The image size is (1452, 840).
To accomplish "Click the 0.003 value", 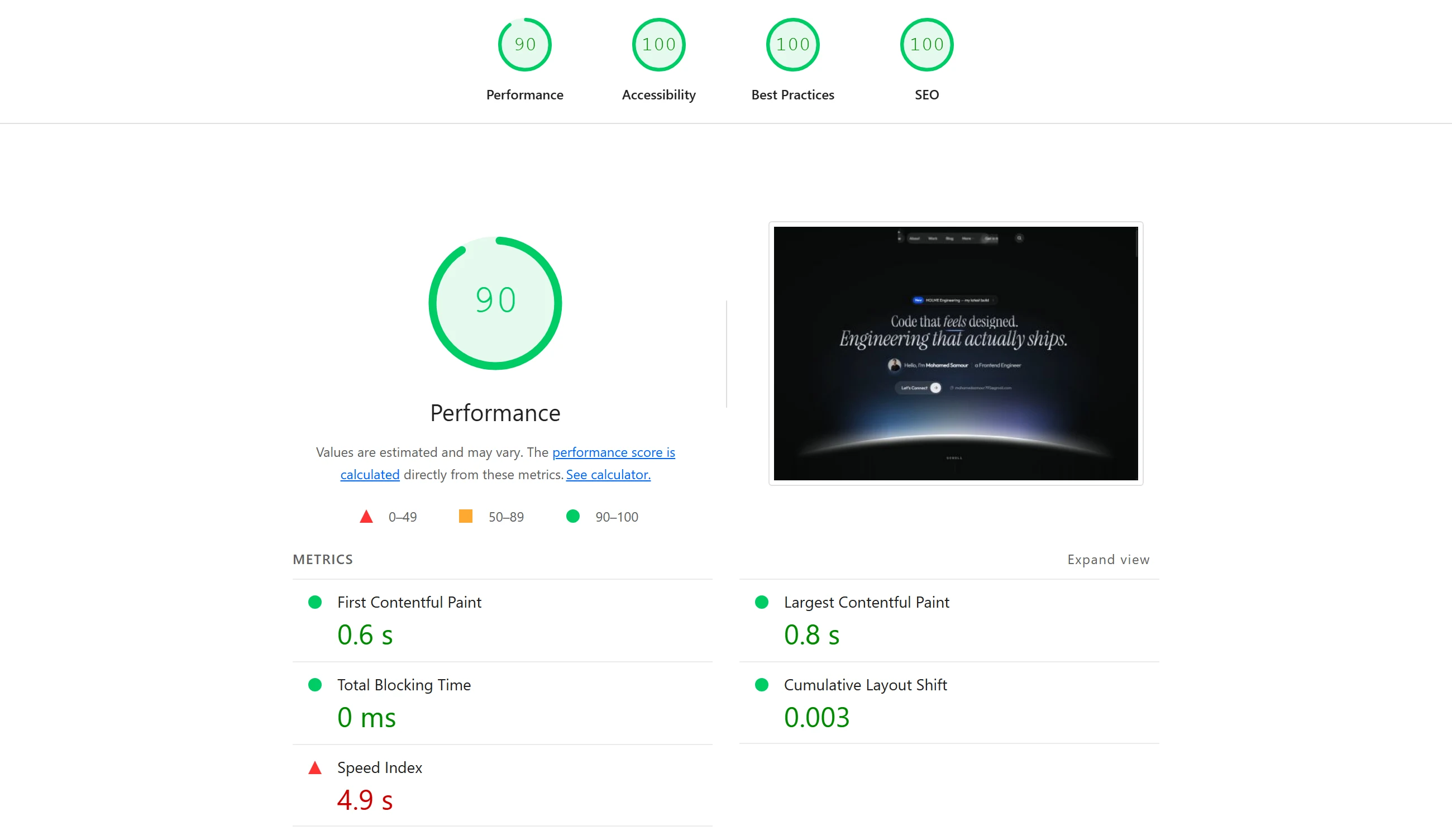I will click(816, 718).
